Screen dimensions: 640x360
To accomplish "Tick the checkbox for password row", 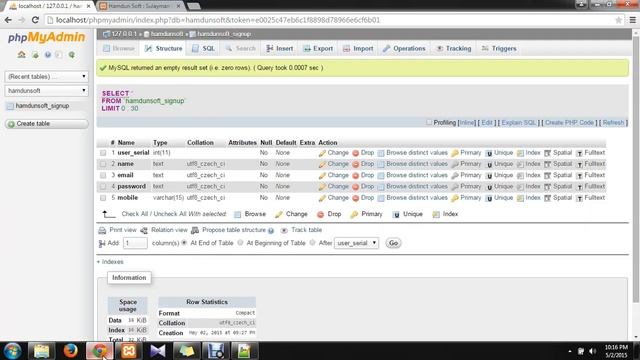I will (103, 187).
